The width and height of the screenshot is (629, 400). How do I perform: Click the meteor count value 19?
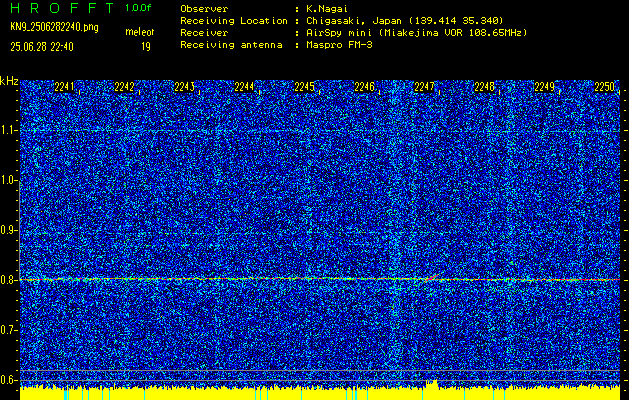[x=146, y=47]
